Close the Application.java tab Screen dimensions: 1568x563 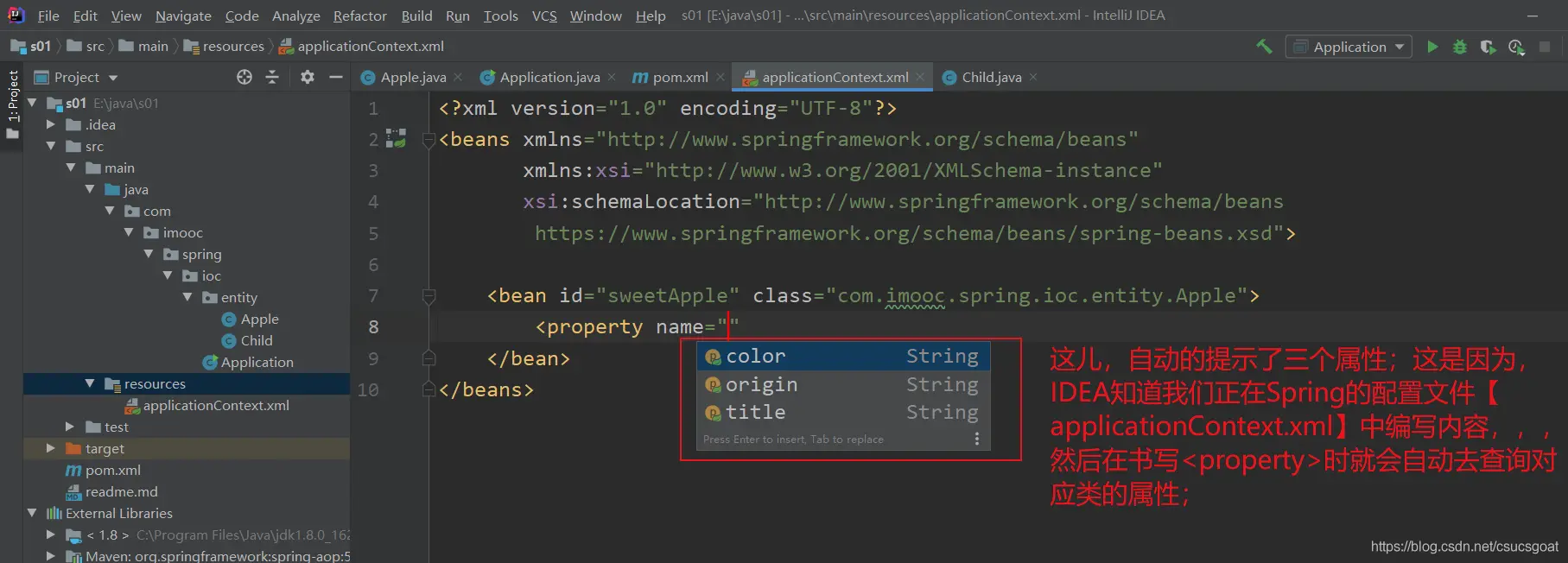coord(612,77)
